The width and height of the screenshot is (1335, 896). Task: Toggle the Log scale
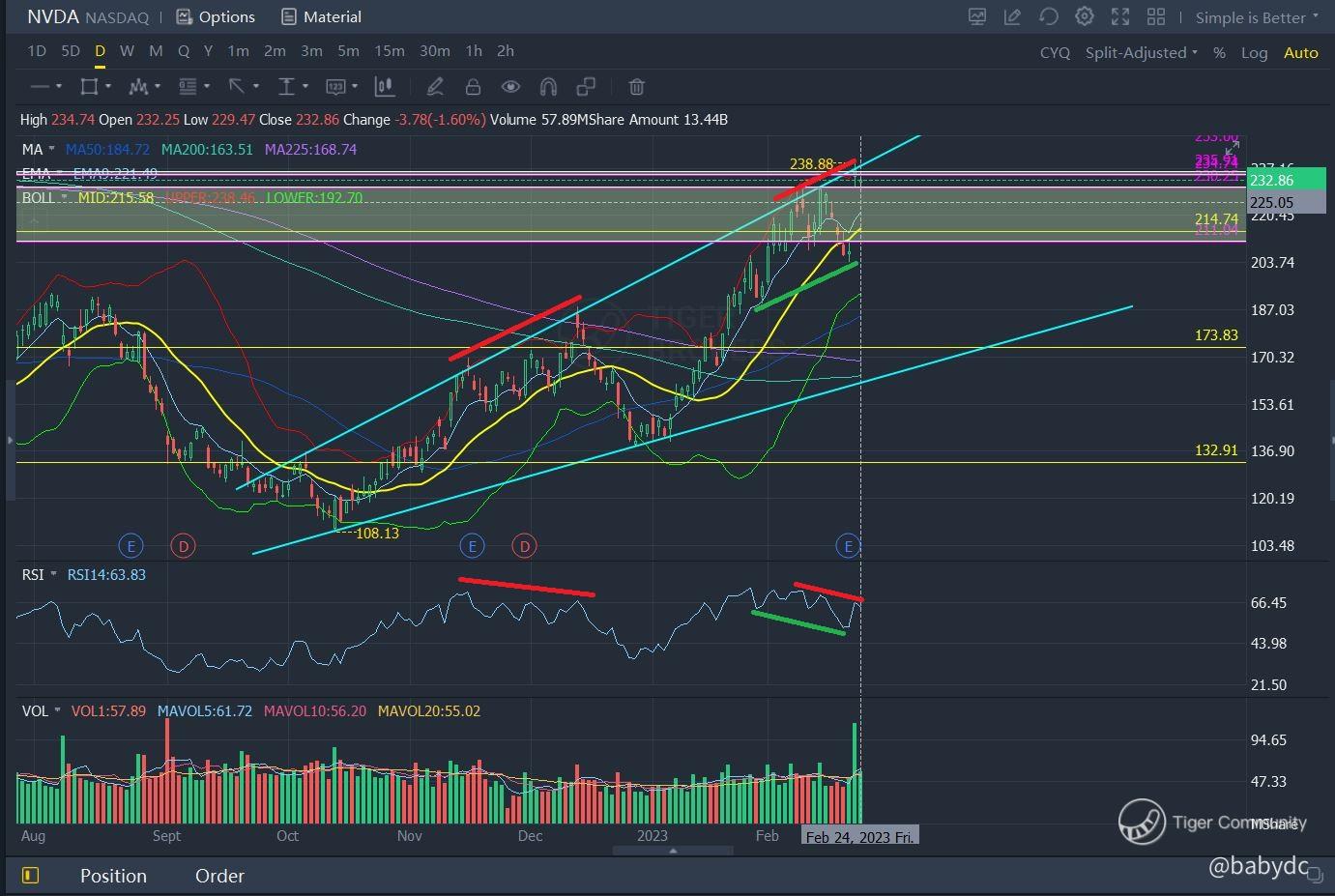pyautogui.click(x=1254, y=53)
